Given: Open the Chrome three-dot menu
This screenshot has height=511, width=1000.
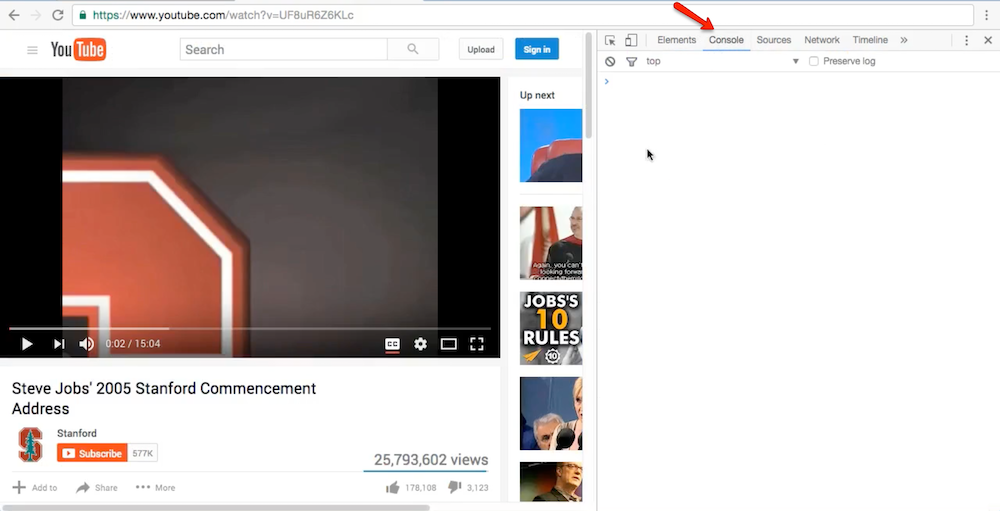Looking at the screenshot, I should pyautogui.click(x=987, y=15).
